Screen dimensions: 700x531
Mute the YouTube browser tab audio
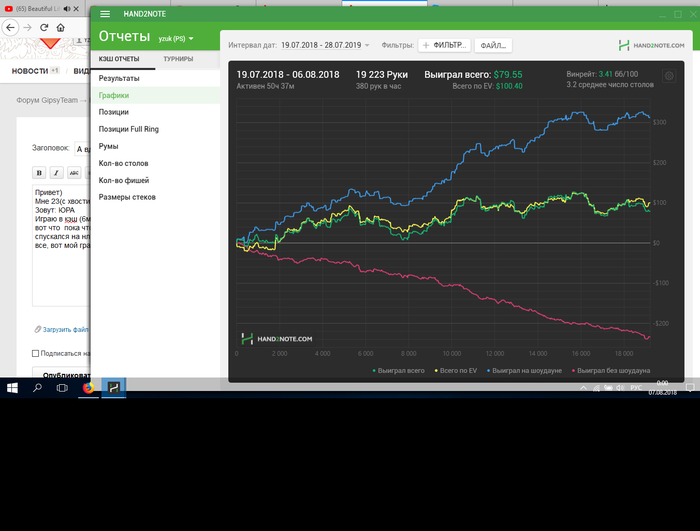(67, 8)
